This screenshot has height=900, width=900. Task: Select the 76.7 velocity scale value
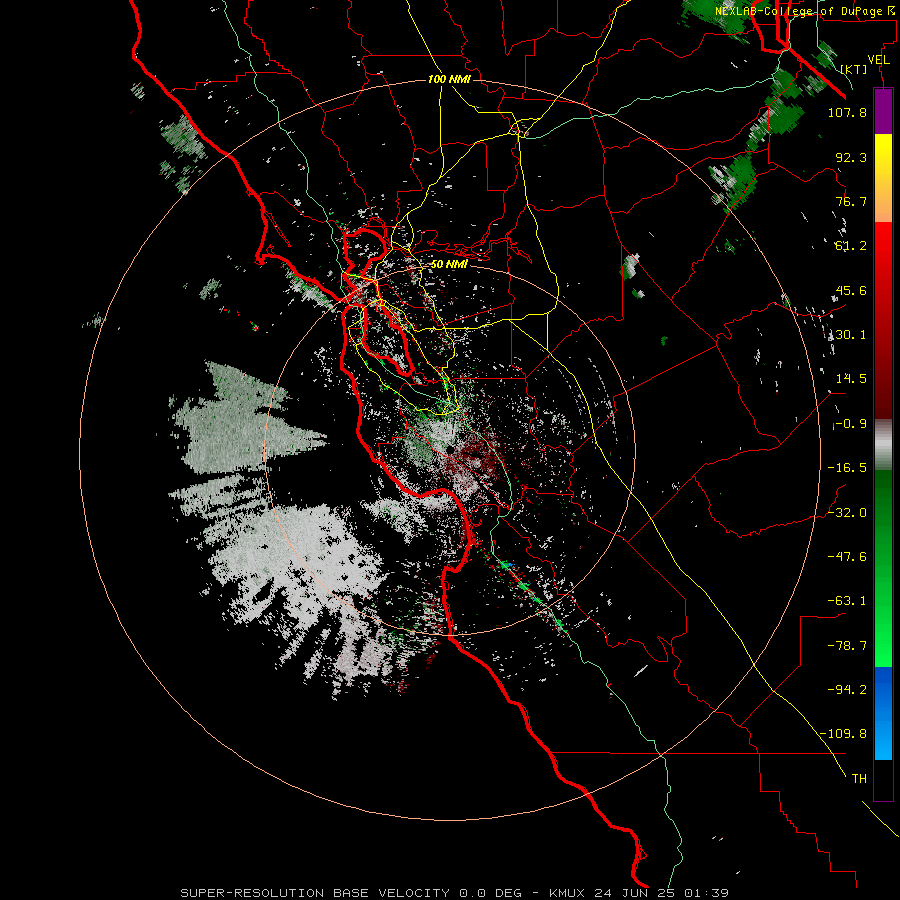pos(851,201)
